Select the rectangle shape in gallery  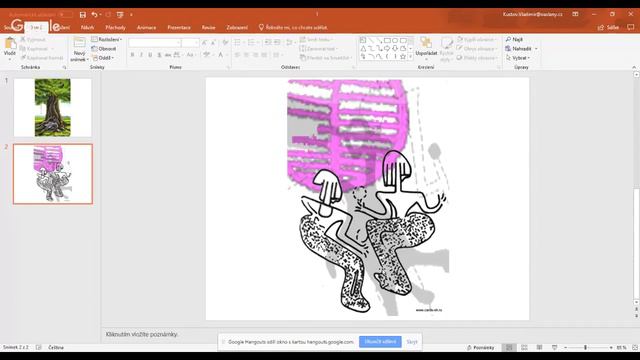[387, 40]
